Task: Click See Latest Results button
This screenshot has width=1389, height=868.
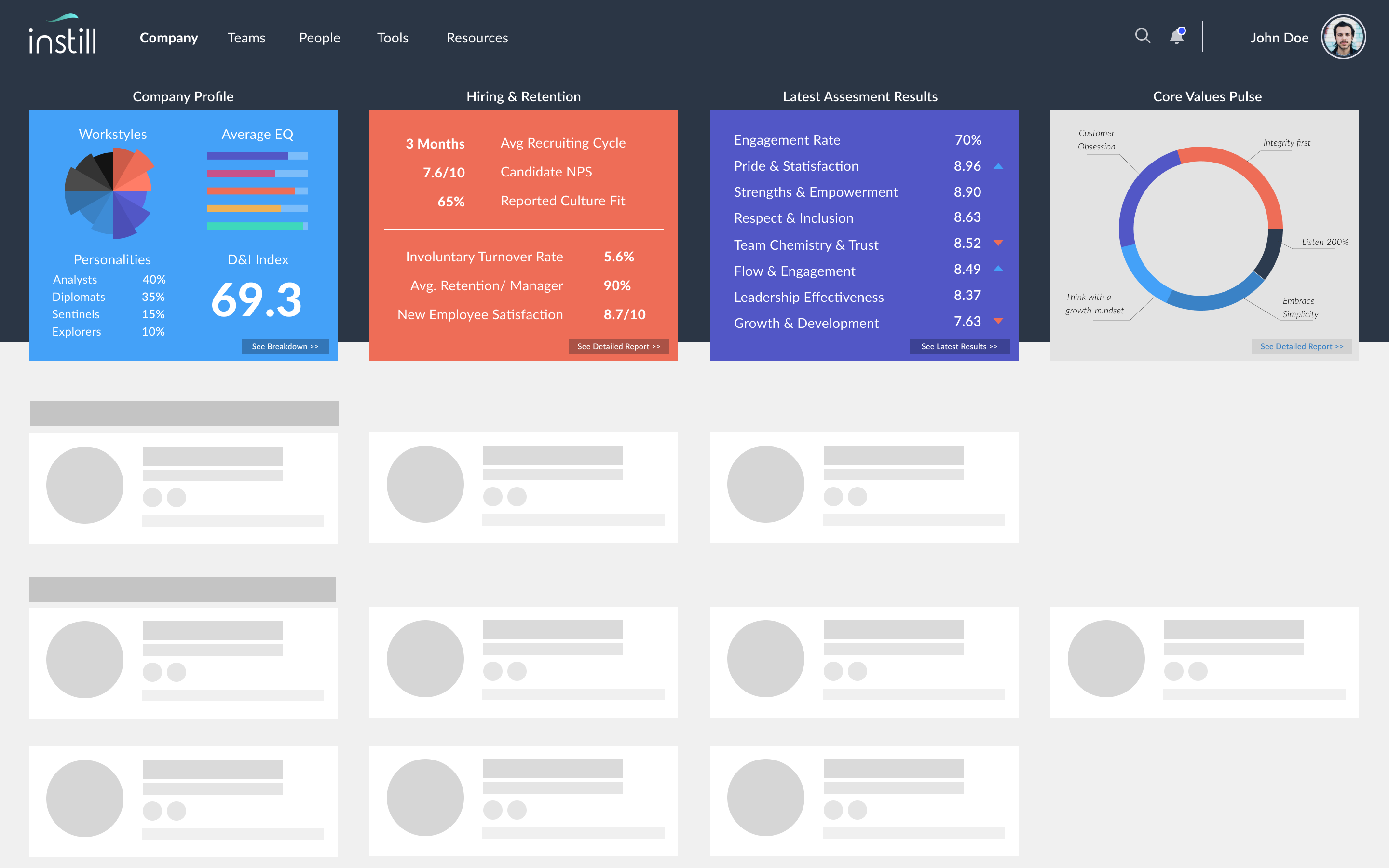Action: point(959,346)
